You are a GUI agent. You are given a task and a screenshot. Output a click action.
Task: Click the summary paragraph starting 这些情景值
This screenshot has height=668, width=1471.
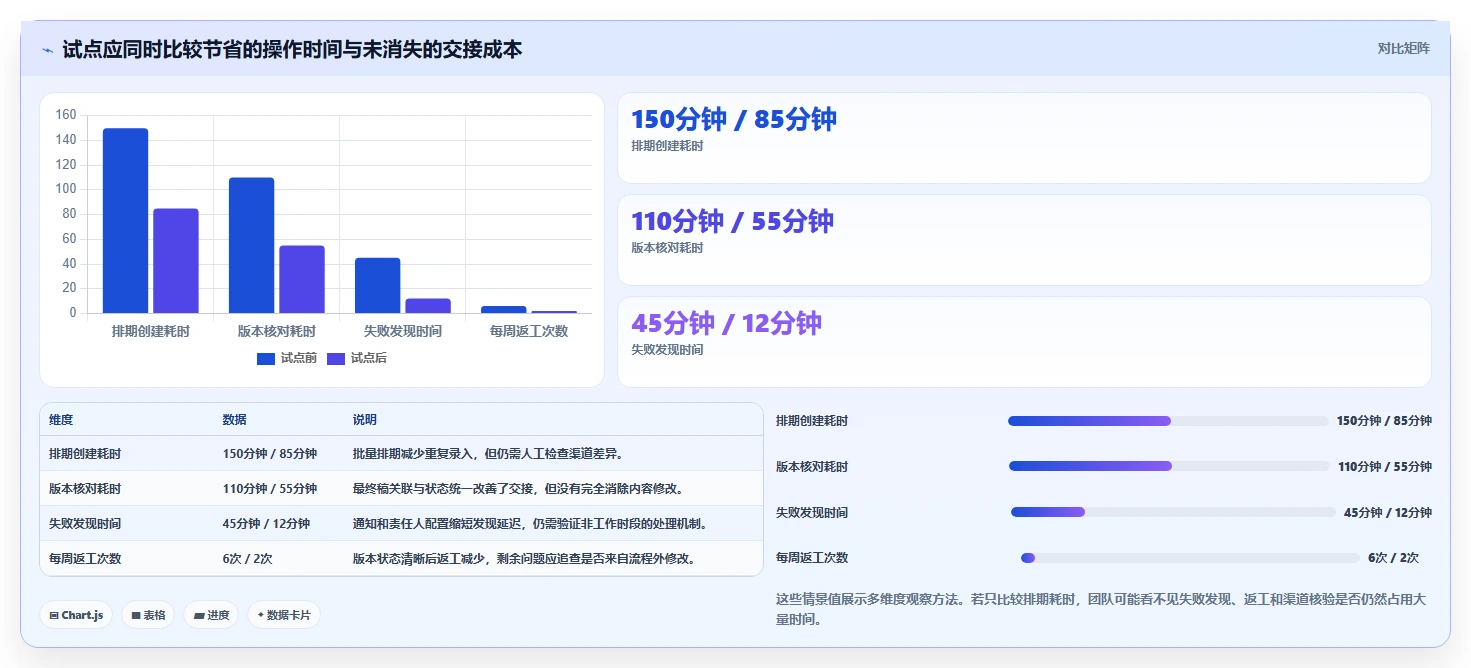click(1103, 609)
